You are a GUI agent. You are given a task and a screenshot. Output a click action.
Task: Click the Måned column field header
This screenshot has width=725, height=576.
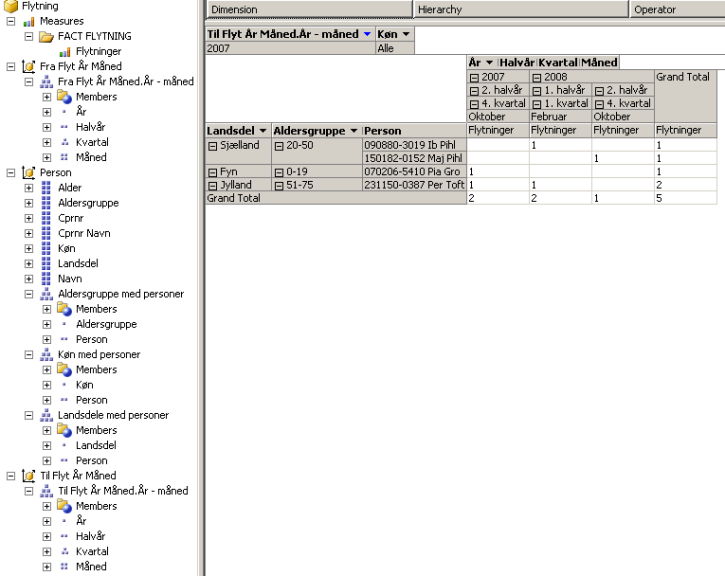point(599,62)
